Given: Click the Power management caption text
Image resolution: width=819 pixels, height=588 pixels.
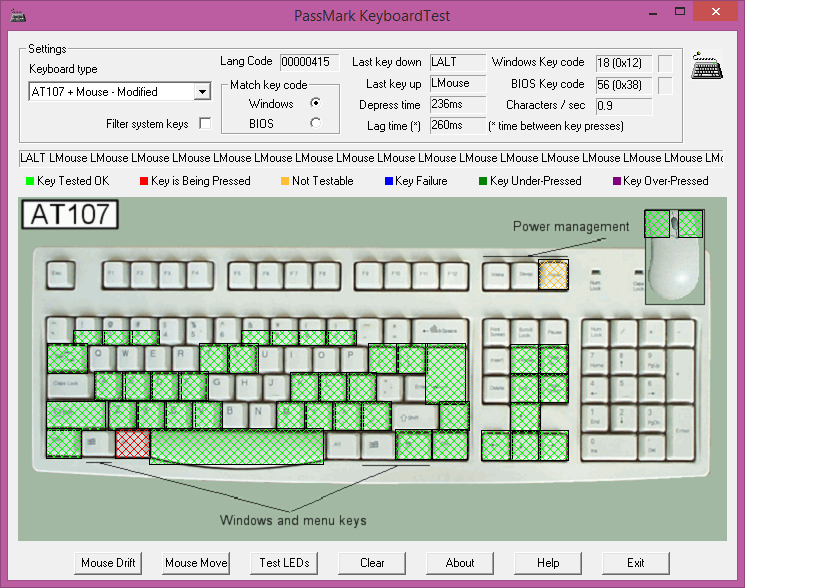Looking at the screenshot, I should [x=571, y=227].
